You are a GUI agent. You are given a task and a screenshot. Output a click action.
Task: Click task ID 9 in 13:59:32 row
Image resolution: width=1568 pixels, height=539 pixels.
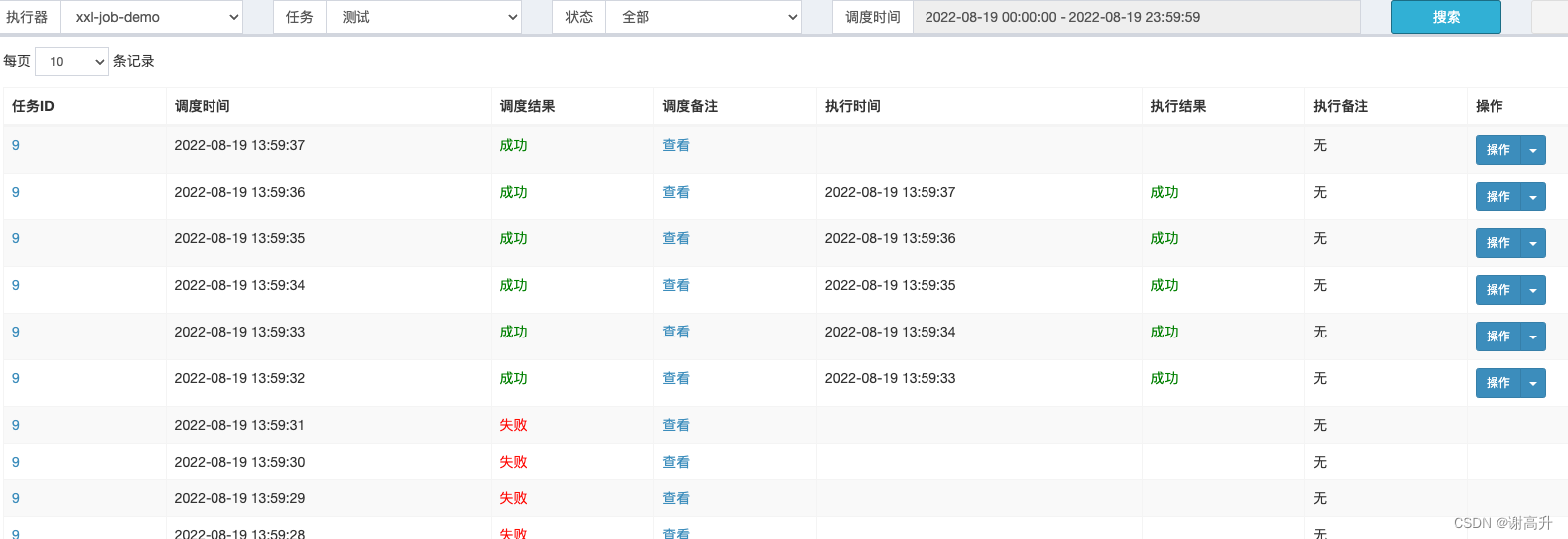coord(16,378)
